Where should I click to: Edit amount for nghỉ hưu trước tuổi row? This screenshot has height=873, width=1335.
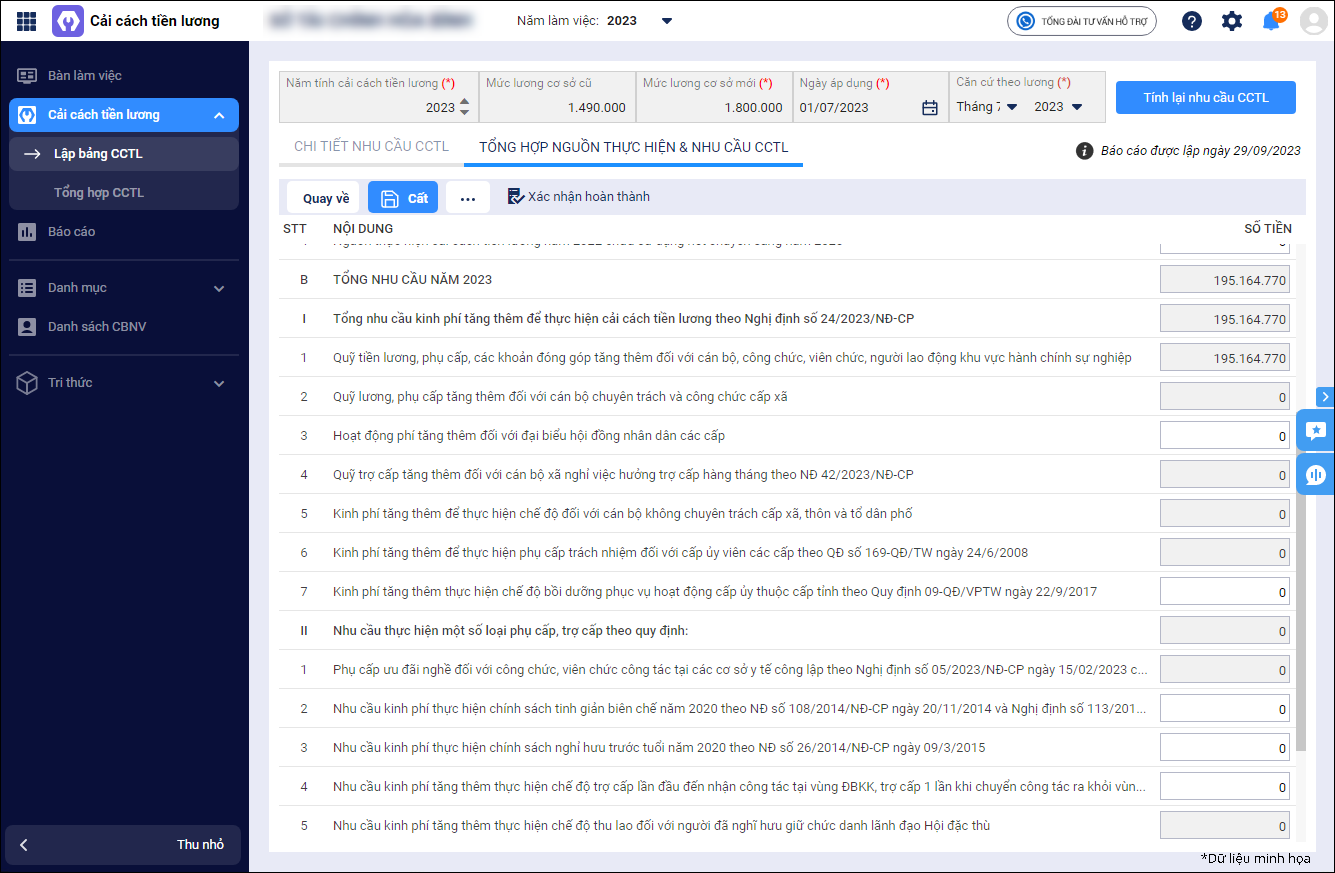tap(1225, 748)
